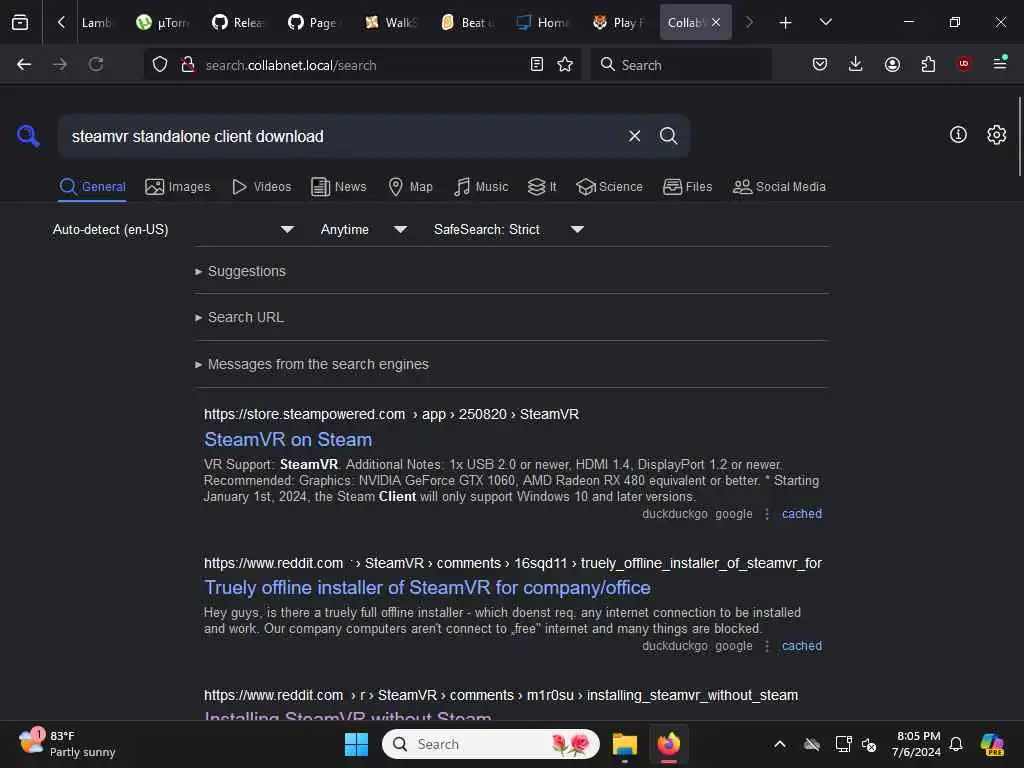This screenshot has height=768, width=1024.
Task: View site security lock info
Action: 187,65
